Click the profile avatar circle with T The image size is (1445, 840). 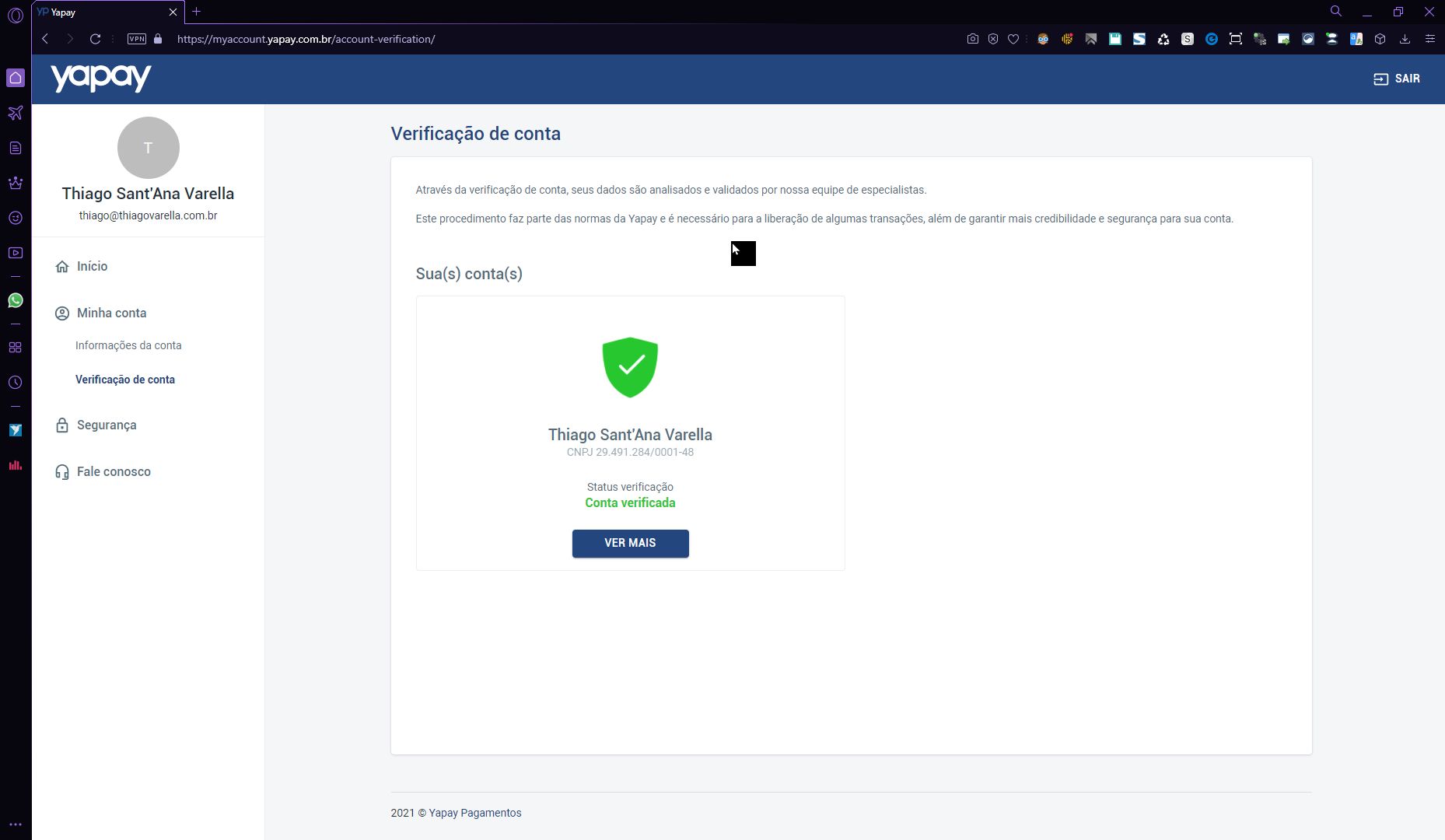click(x=148, y=148)
